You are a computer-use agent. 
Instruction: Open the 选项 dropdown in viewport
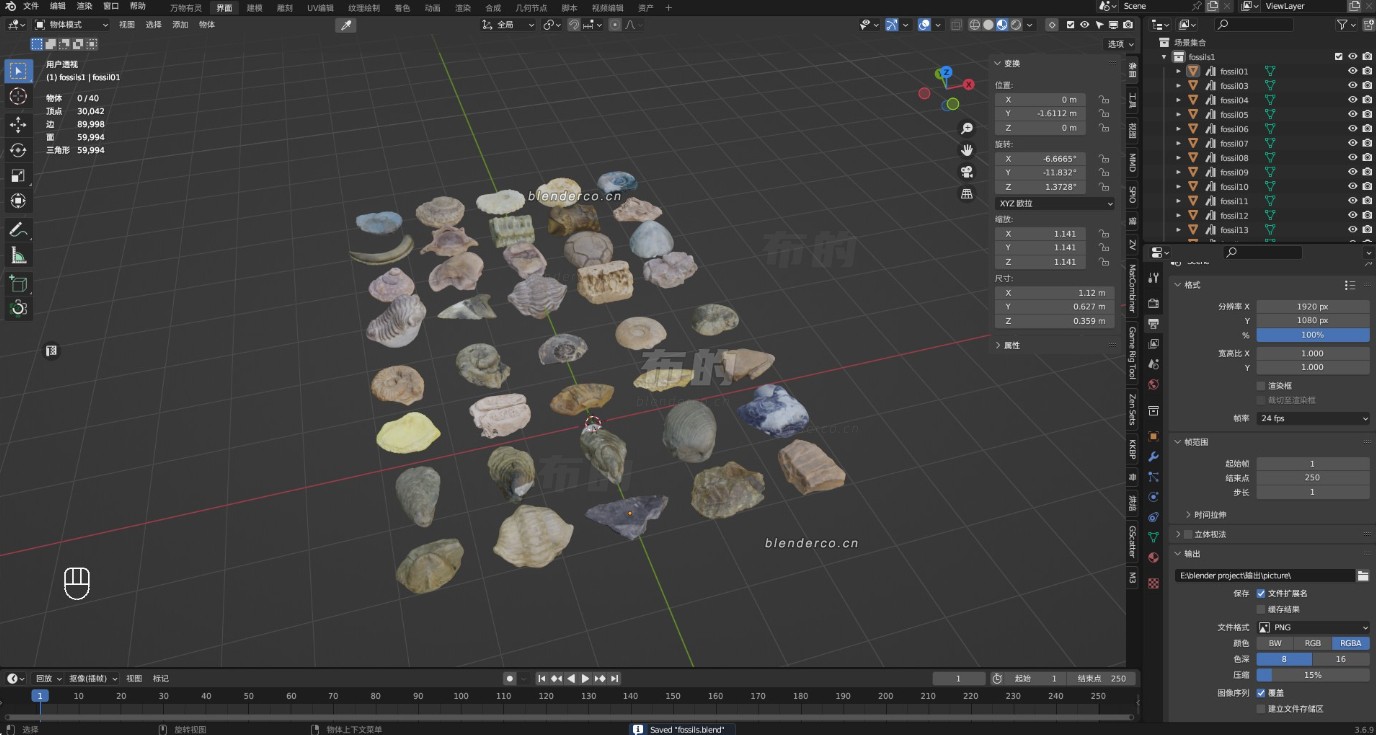point(1121,44)
